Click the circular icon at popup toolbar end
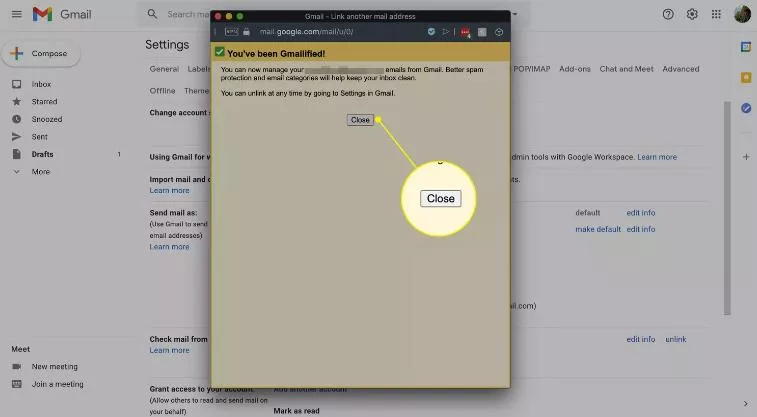Screen dimensions: 757x417 (x=499, y=32)
